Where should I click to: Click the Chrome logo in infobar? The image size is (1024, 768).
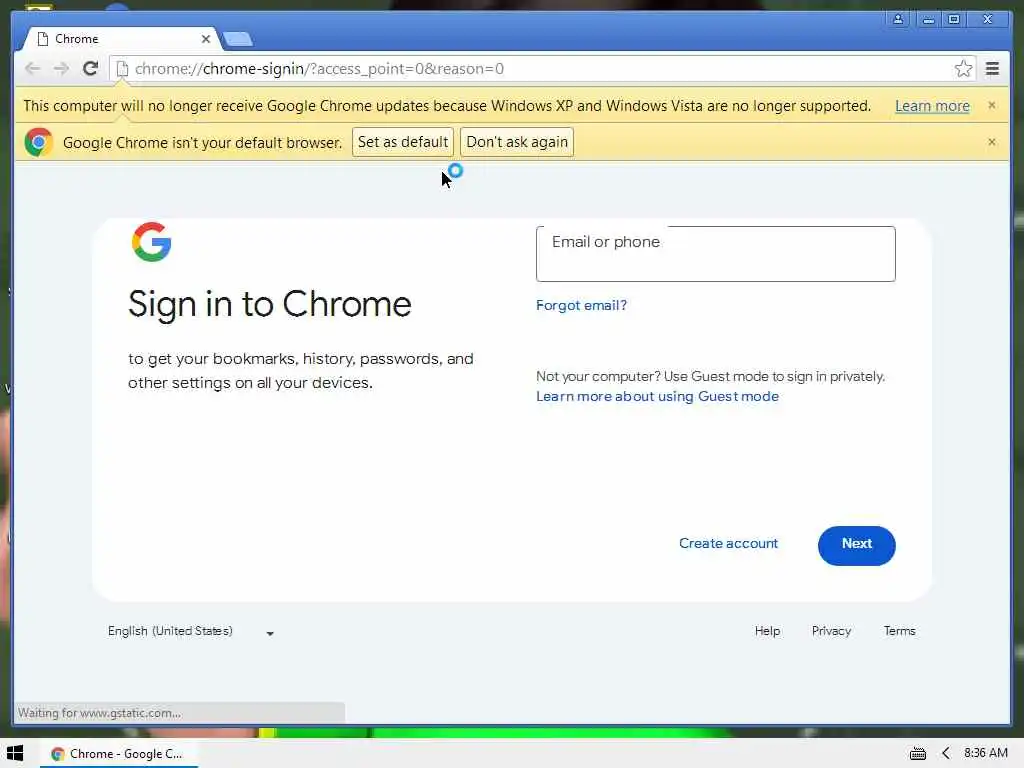[39, 142]
